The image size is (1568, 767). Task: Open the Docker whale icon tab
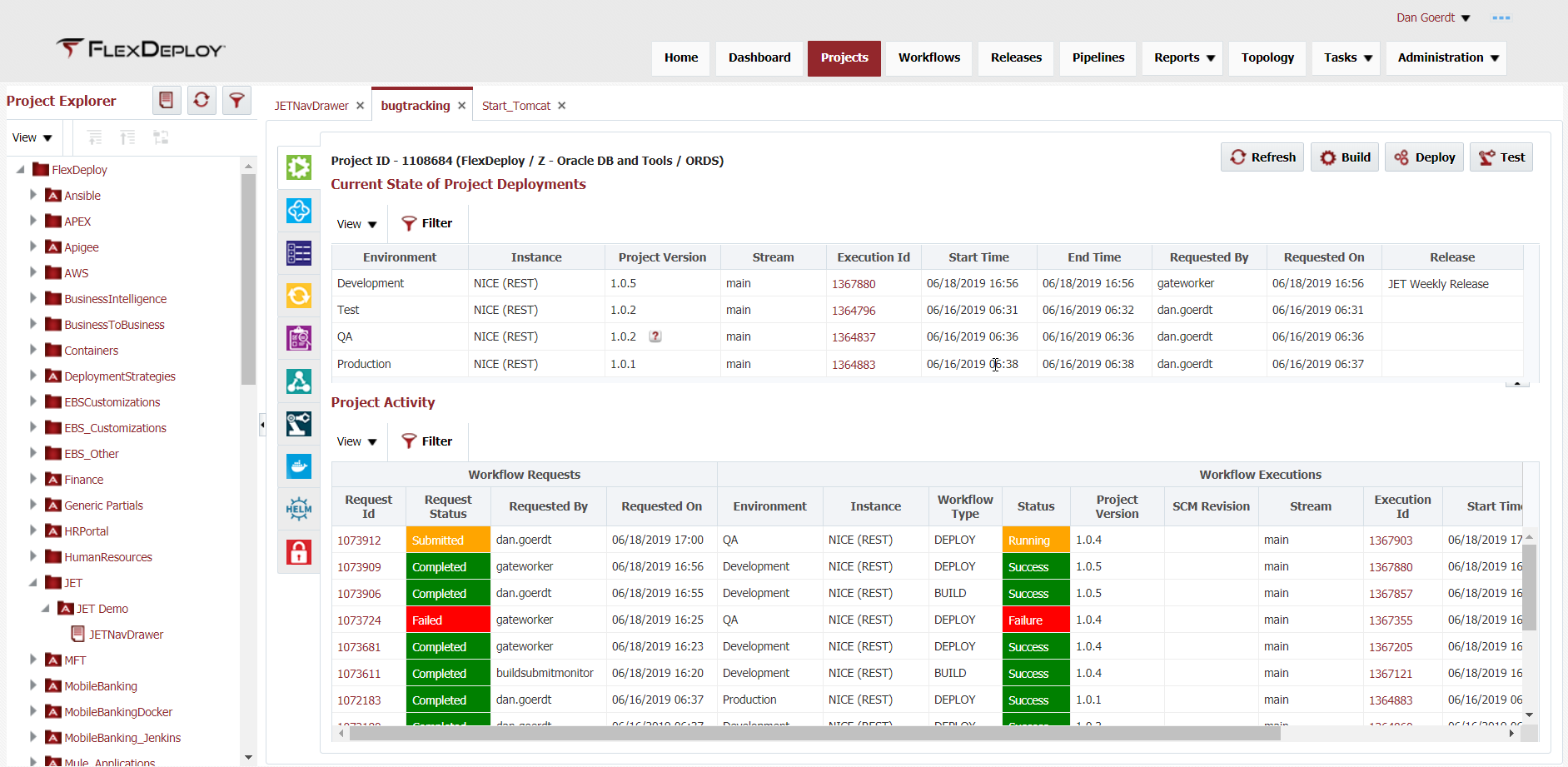pos(299,466)
